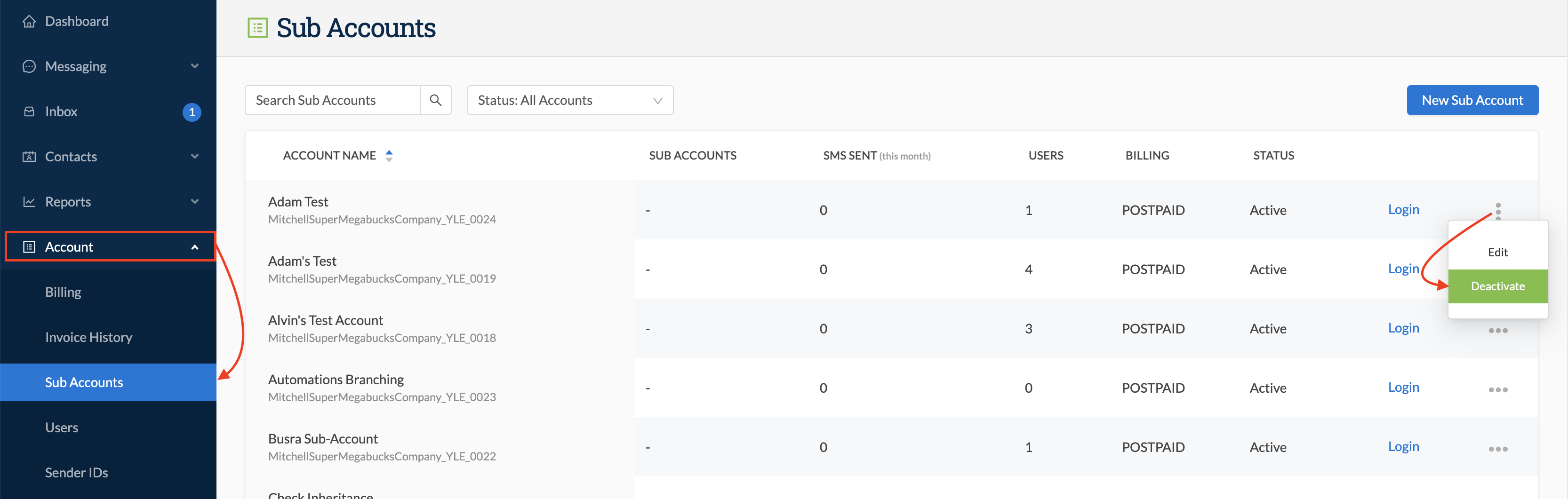
Task: Open the Status: All Accounts dropdown
Action: click(x=570, y=100)
